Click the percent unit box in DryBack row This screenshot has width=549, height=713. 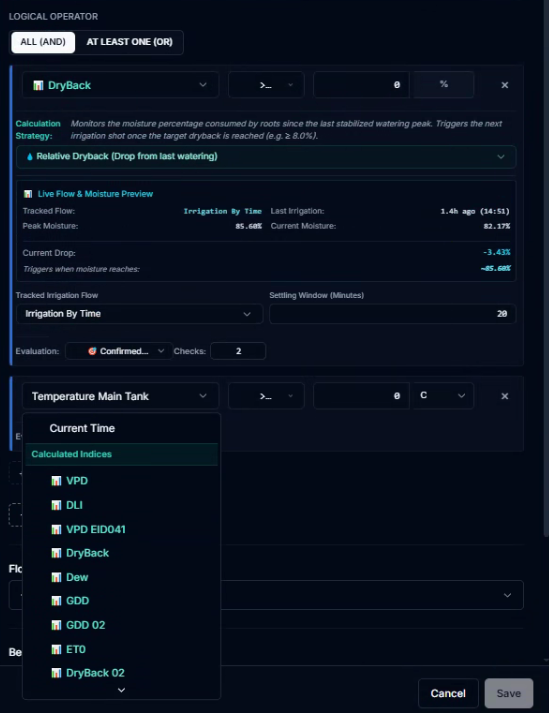(443, 85)
